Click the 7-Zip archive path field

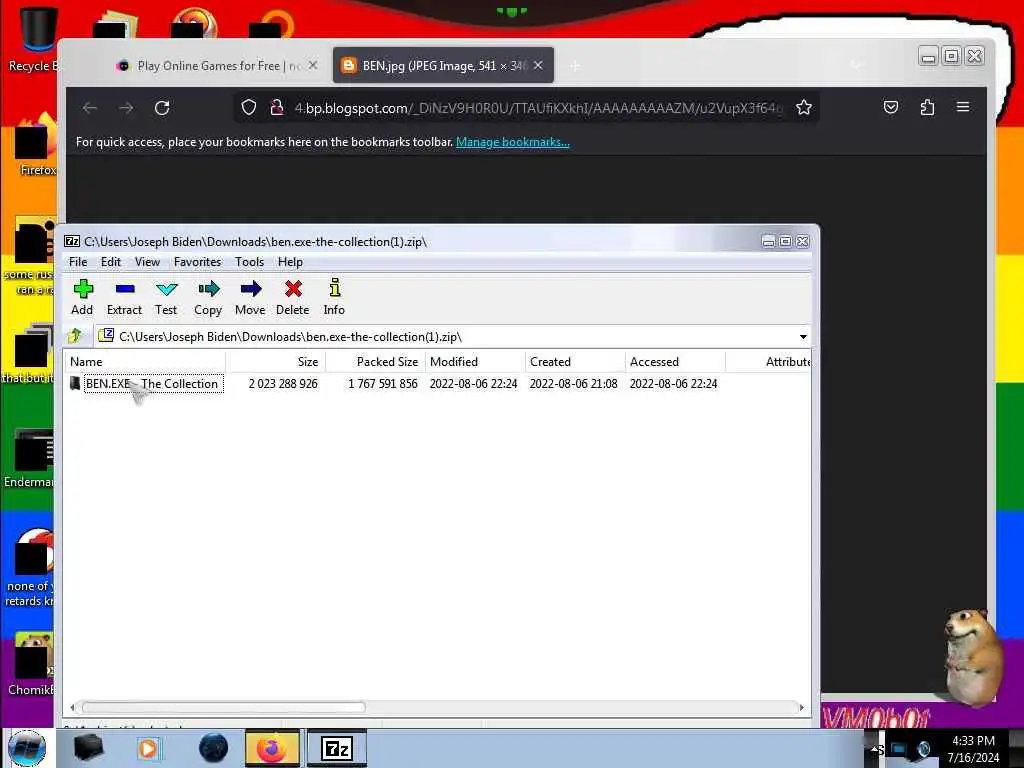pos(452,337)
